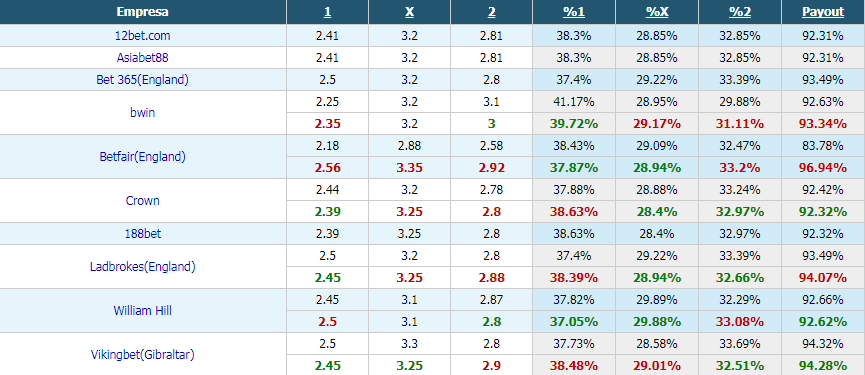This screenshot has height=375, width=865.
Task: Open the Asiabet88 bookmaker link
Action: 143,58
